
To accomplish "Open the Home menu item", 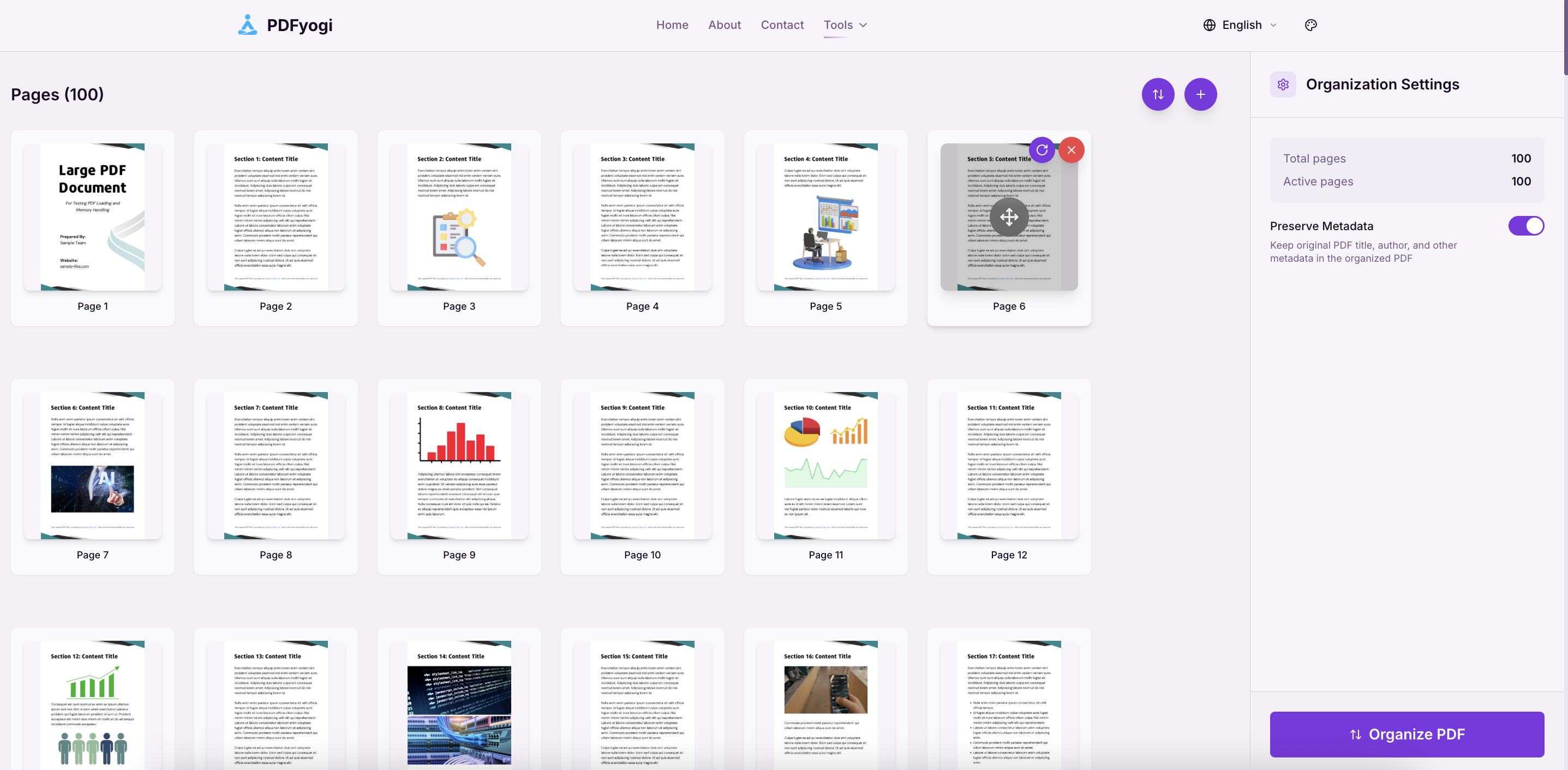I will coord(672,25).
